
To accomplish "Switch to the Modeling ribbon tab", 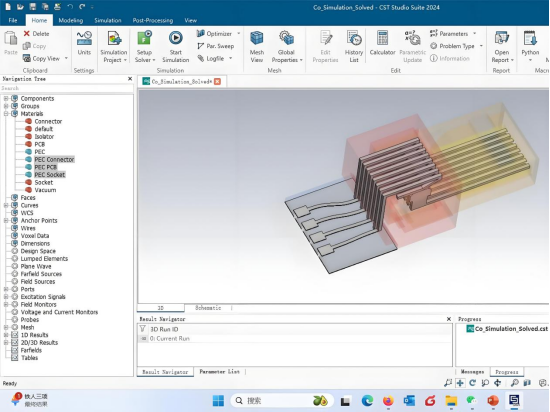I will 71,20.
